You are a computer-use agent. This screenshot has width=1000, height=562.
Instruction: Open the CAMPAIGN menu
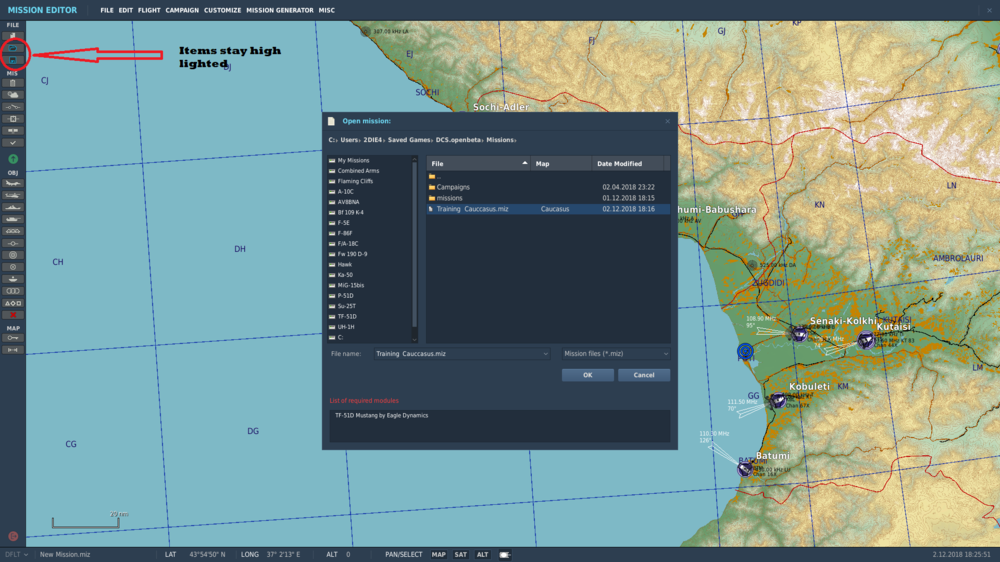(x=181, y=10)
